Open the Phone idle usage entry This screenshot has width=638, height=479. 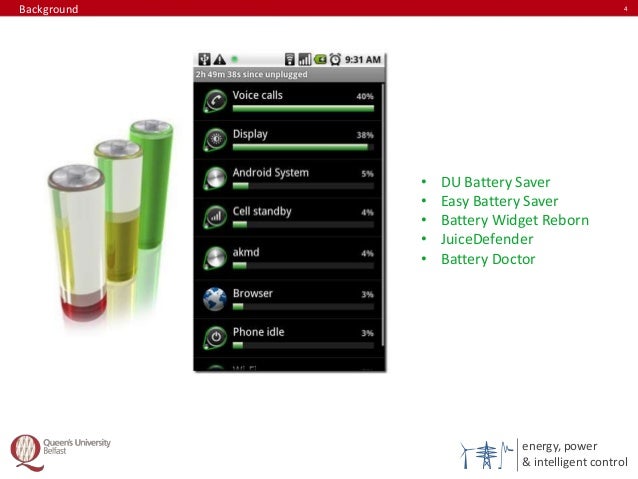coord(288,338)
